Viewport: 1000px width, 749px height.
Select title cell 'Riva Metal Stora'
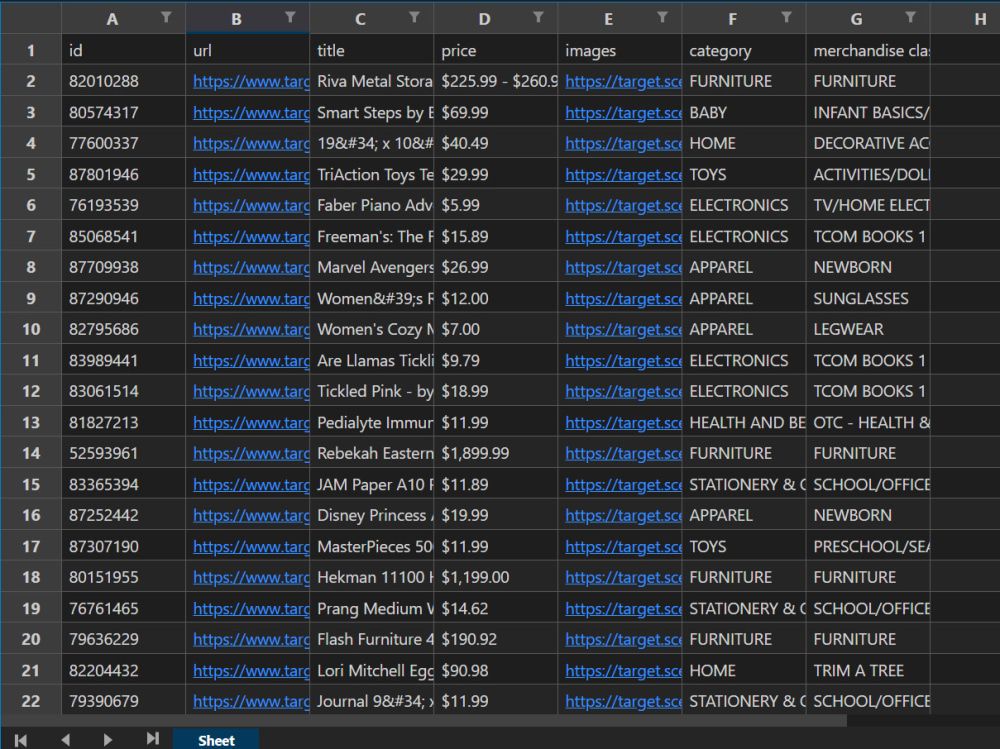pyautogui.click(x=372, y=82)
